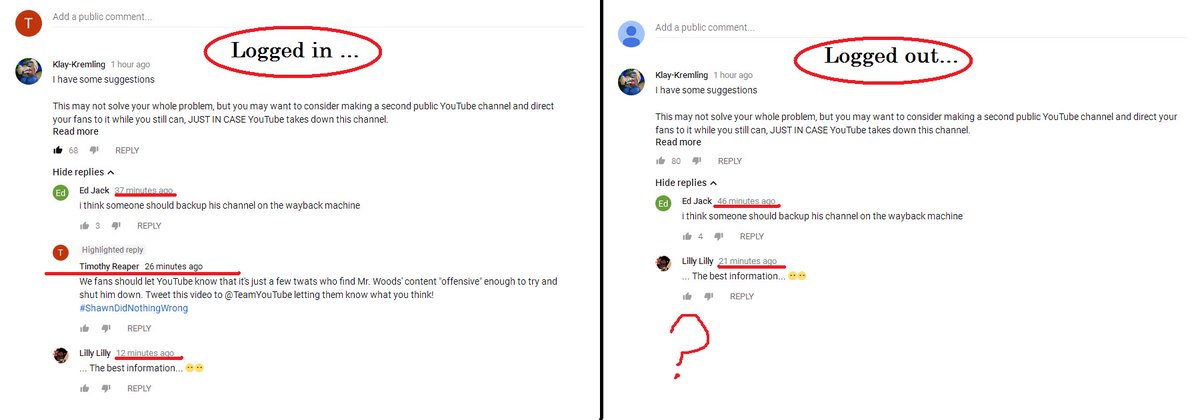
Task: Reply to Timothy Reaper's highlighted comment
Action: point(139,328)
